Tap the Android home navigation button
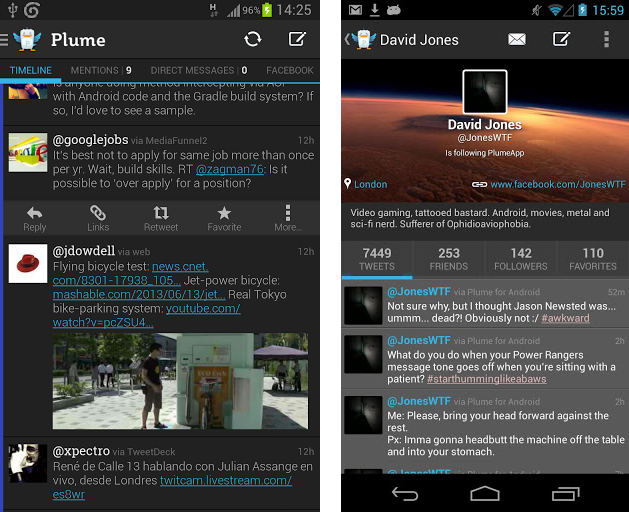 pyautogui.click(x=485, y=494)
